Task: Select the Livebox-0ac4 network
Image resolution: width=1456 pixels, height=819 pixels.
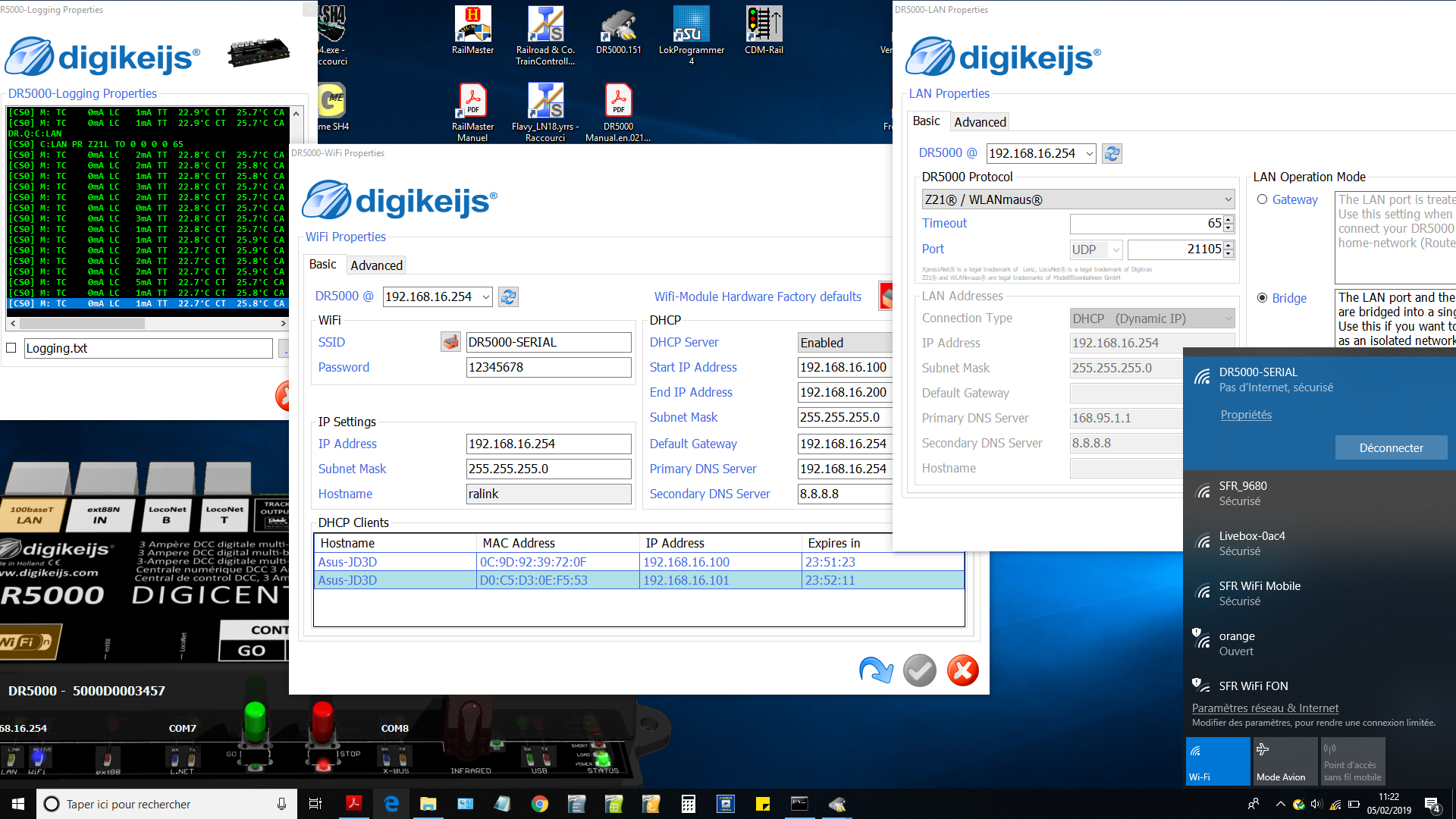Action: [1319, 543]
